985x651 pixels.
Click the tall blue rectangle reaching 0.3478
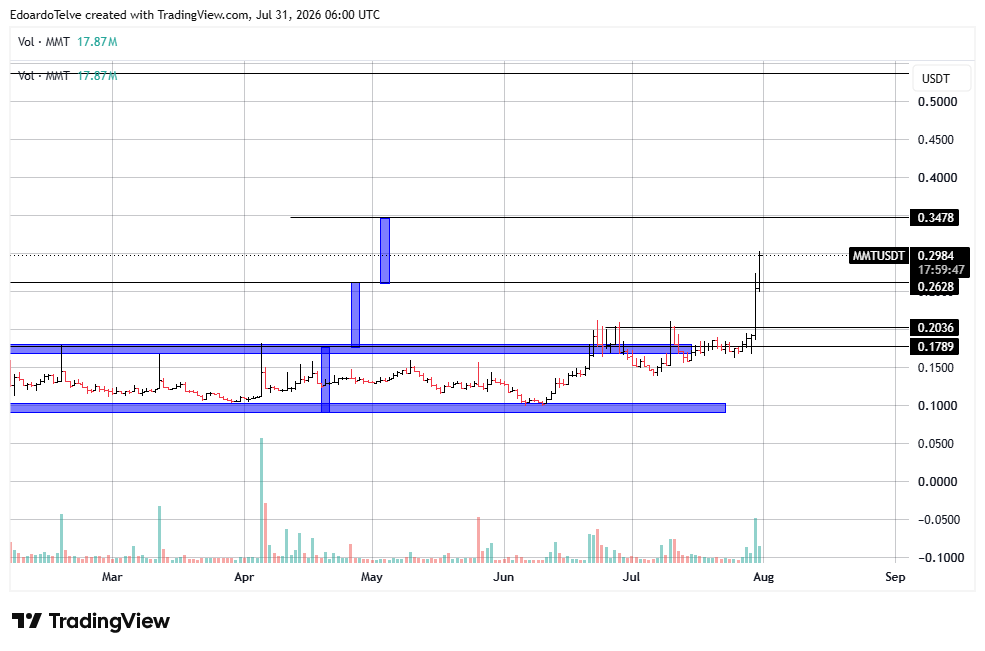(385, 251)
